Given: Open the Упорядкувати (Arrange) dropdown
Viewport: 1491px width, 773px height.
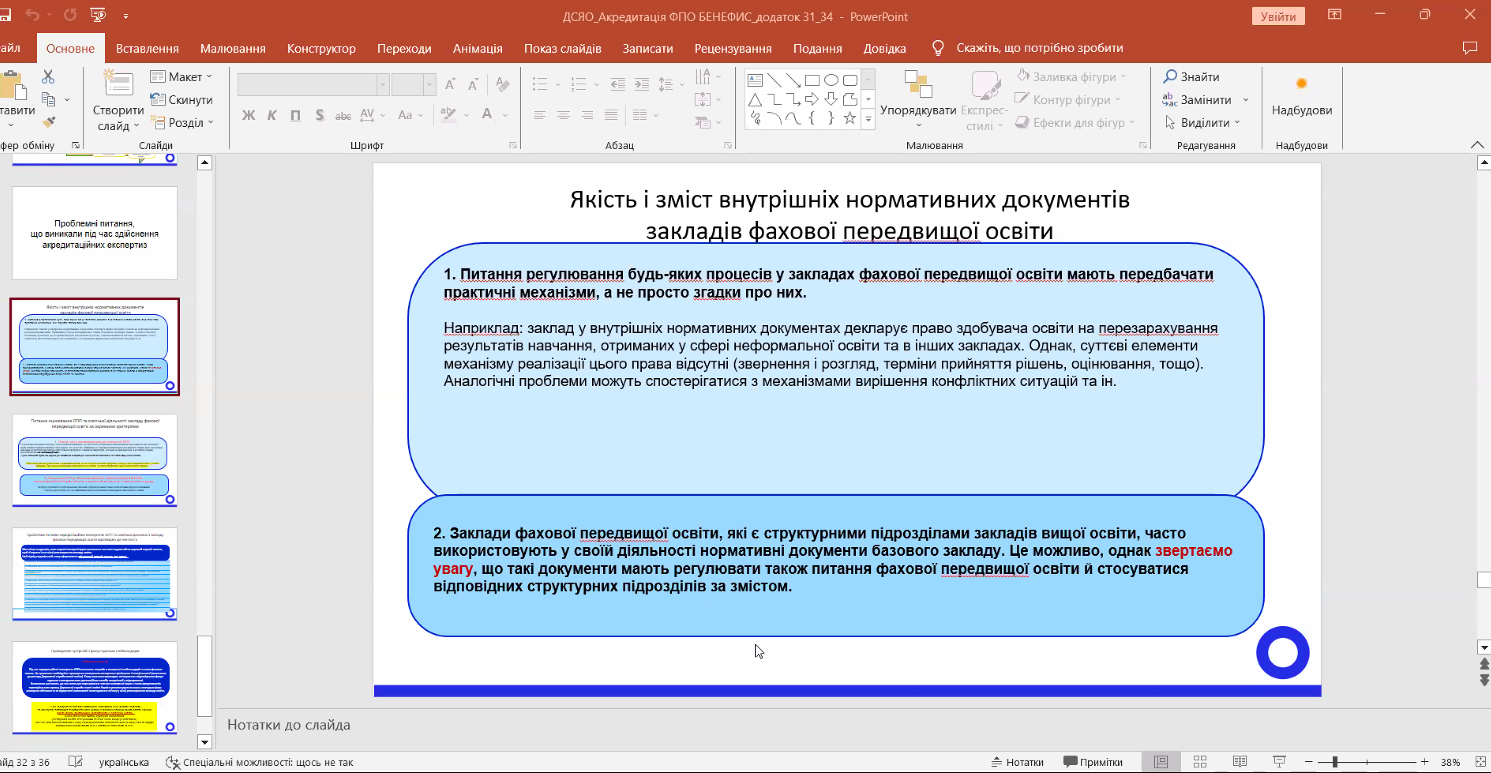Looking at the screenshot, I should pyautogui.click(x=918, y=101).
